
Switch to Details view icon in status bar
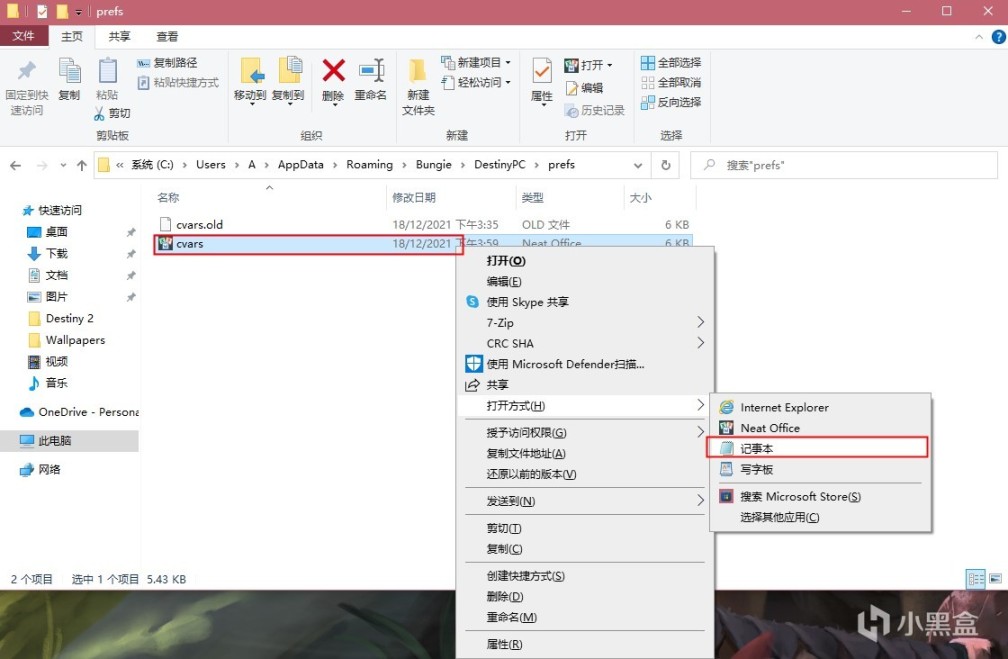(975, 579)
